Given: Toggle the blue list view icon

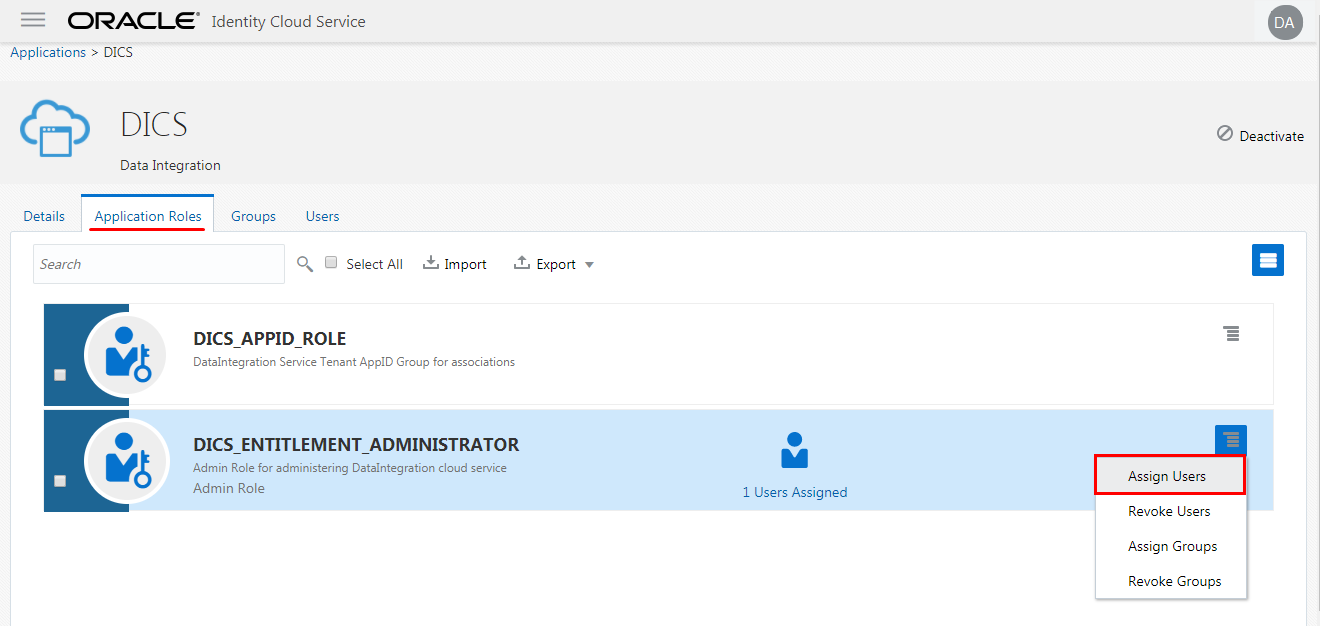Looking at the screenshot, I should pyautogui.click(x=1268, y=260).
